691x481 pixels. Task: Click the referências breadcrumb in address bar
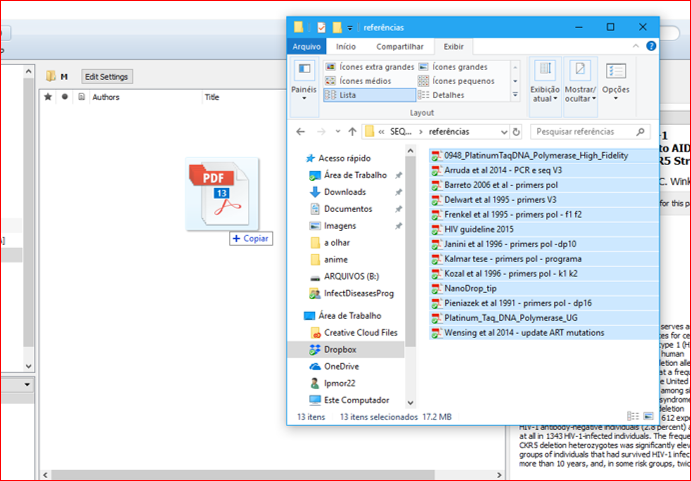[x=449, y=132]
